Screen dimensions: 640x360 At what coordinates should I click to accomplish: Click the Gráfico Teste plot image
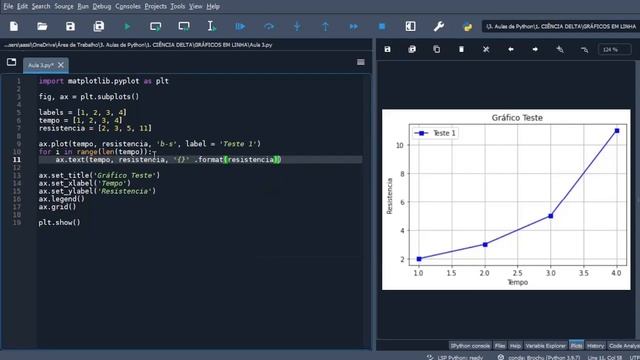(x=506, y=200)
